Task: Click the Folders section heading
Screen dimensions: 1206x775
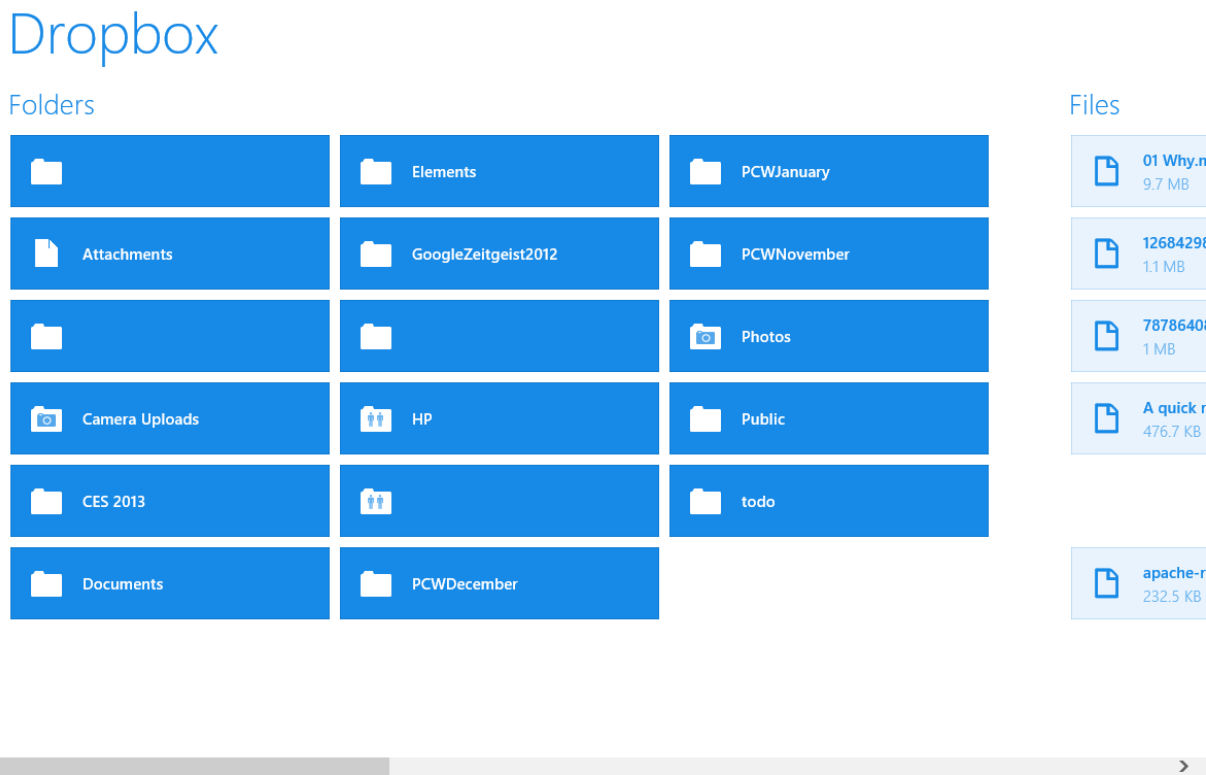Action: click(51, 105)
